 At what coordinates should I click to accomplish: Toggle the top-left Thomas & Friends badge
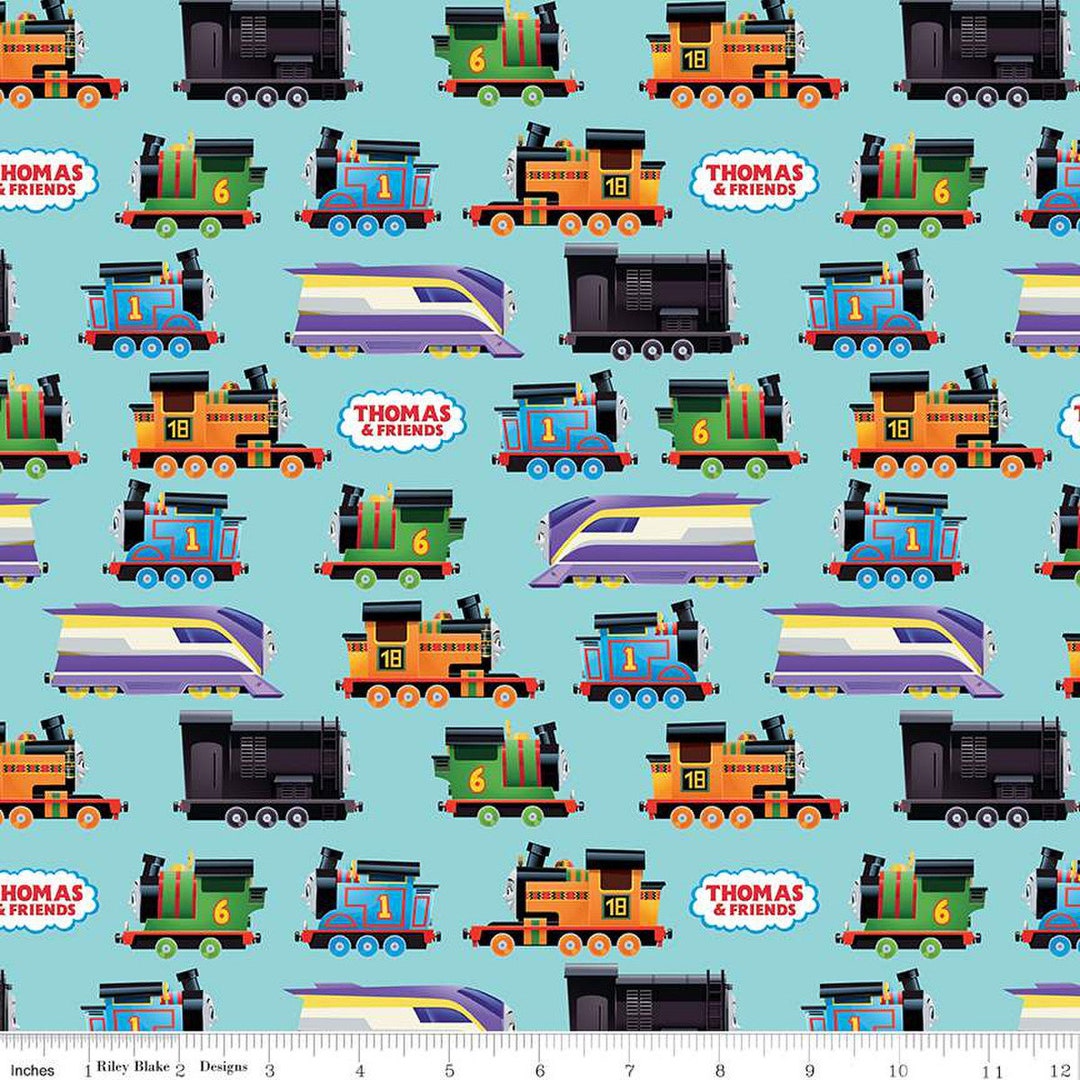47,178
